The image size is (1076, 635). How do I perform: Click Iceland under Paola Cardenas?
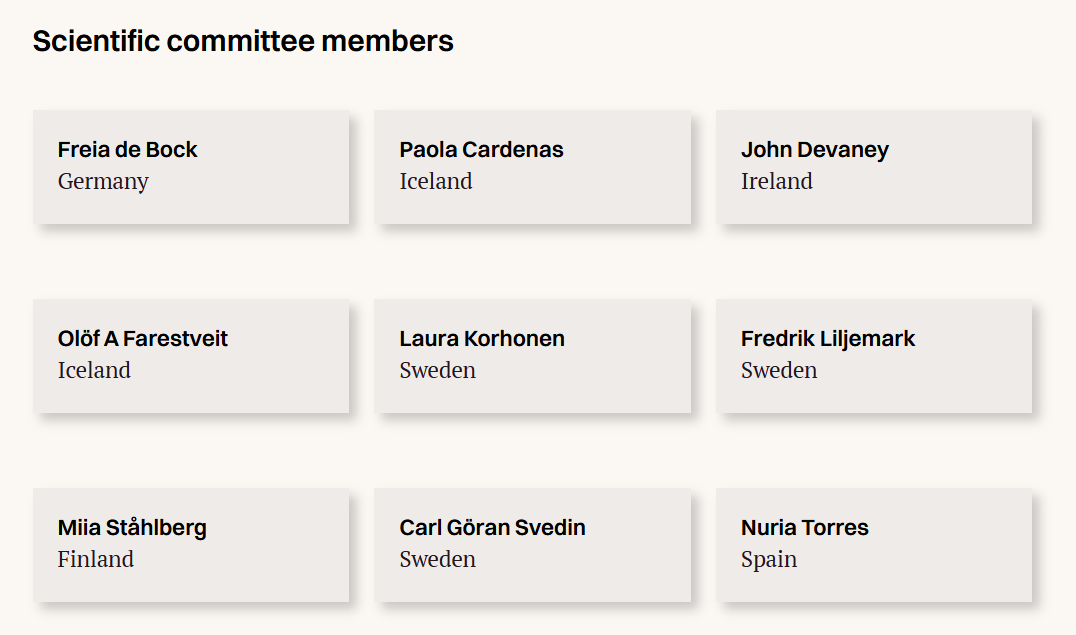(436, 182)
